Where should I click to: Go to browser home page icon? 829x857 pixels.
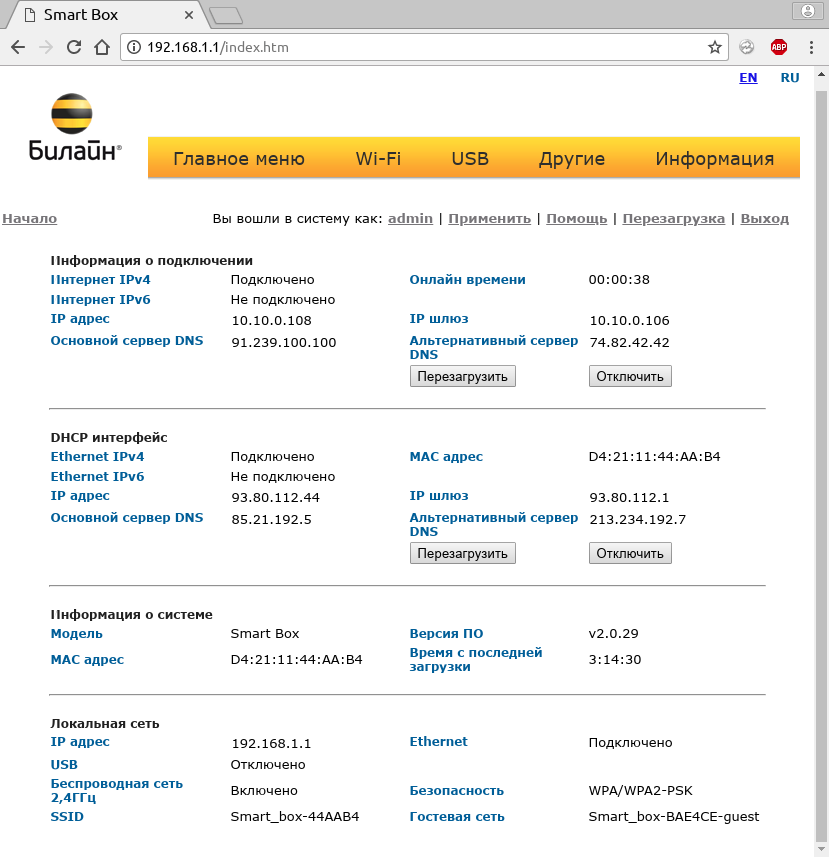pos(102,48)
